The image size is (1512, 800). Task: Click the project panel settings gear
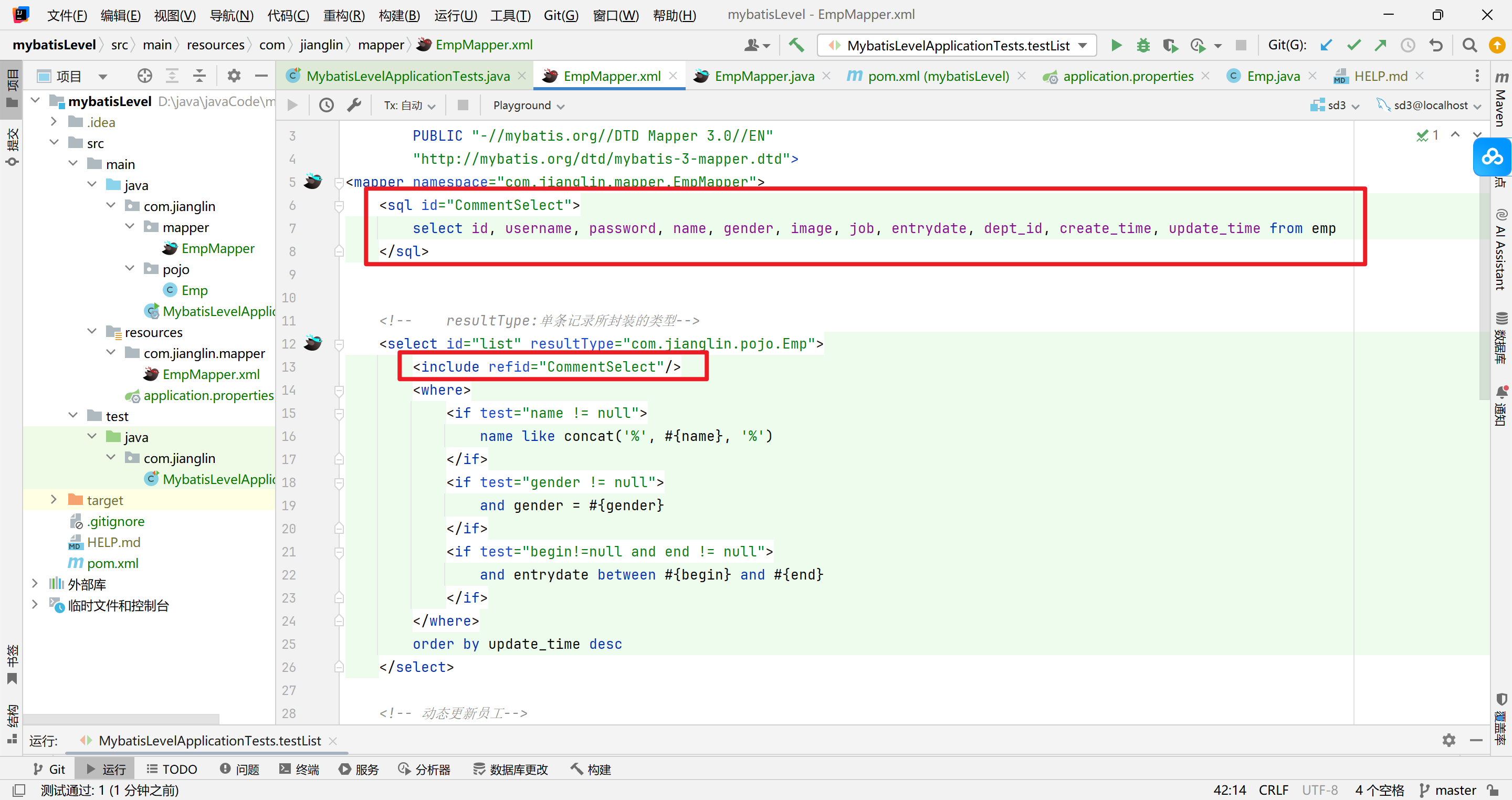click(x=234, y=76)
